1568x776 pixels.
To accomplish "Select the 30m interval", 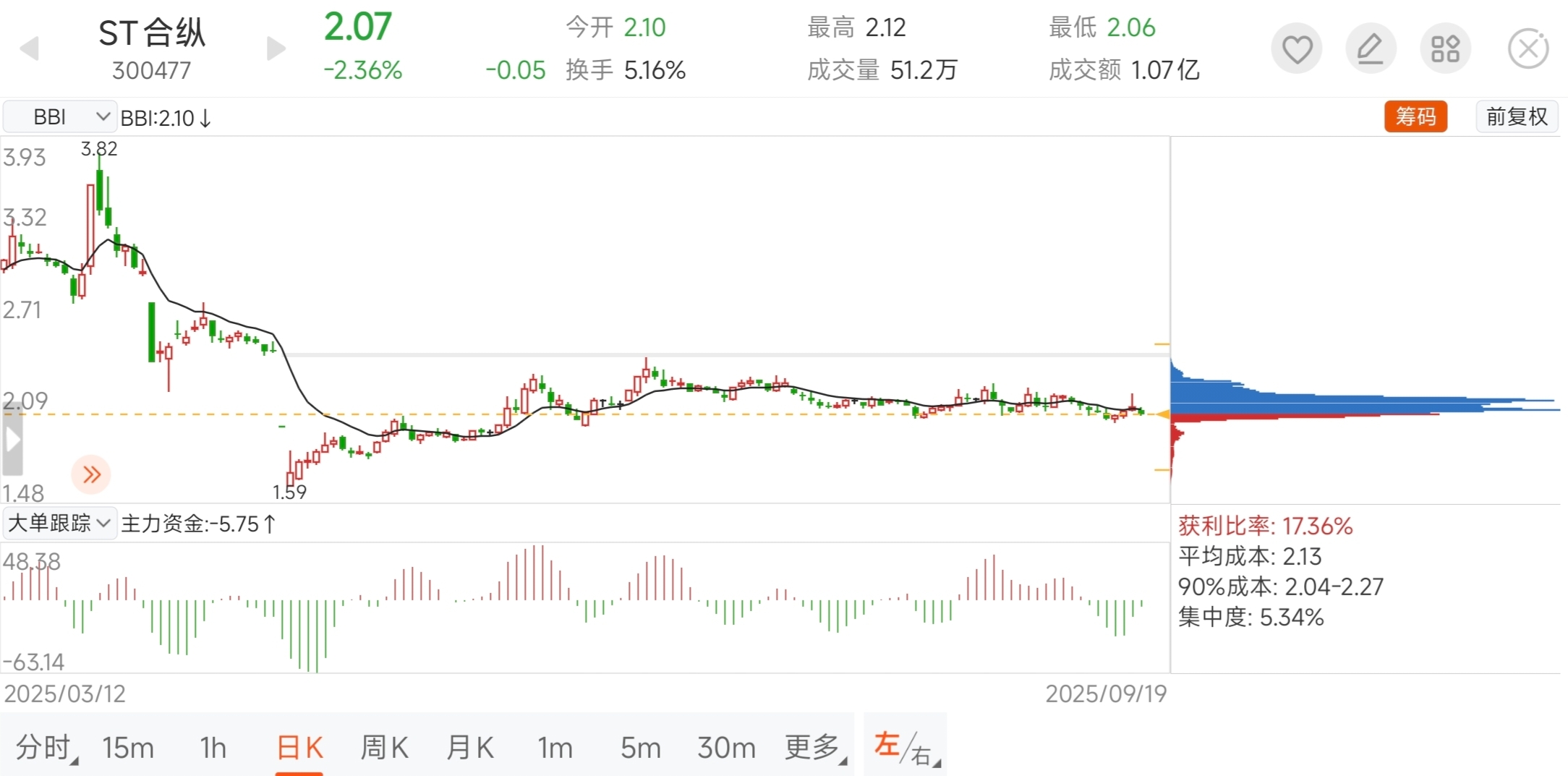I will point(726,748).
